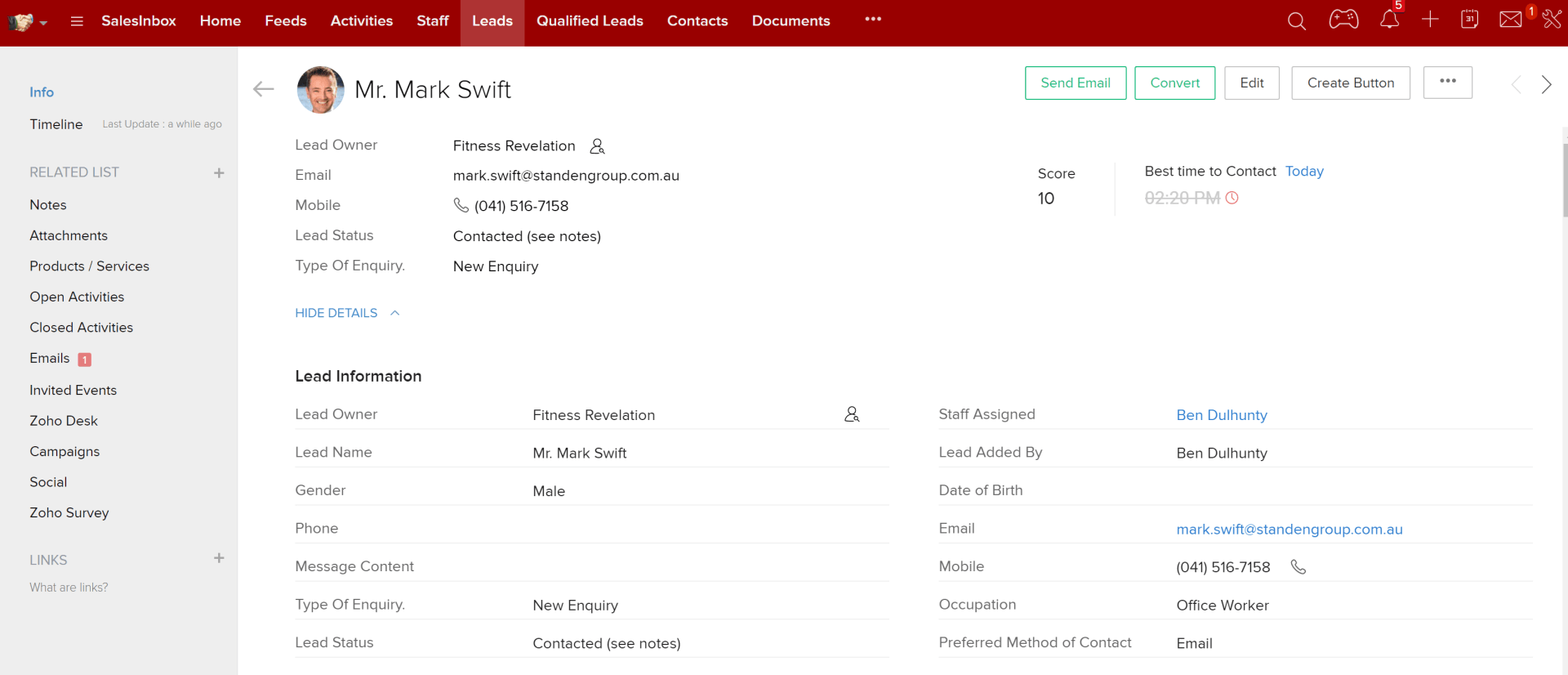This screenshot has height=675, width=1568.
Task: Open the profile avatar dropdown arrow
Action: (44, 23)
